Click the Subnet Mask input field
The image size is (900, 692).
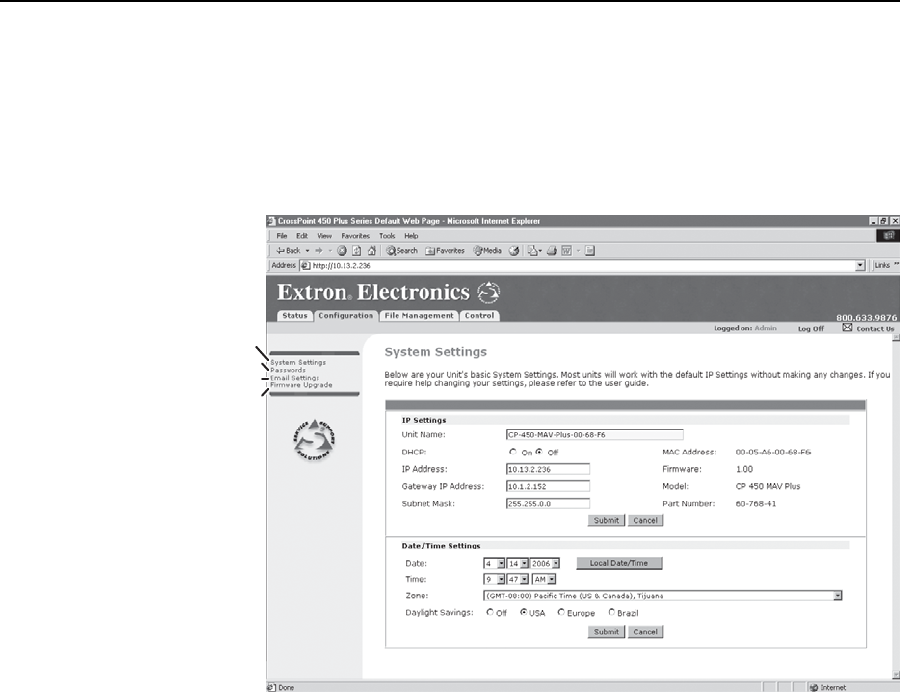548,504
